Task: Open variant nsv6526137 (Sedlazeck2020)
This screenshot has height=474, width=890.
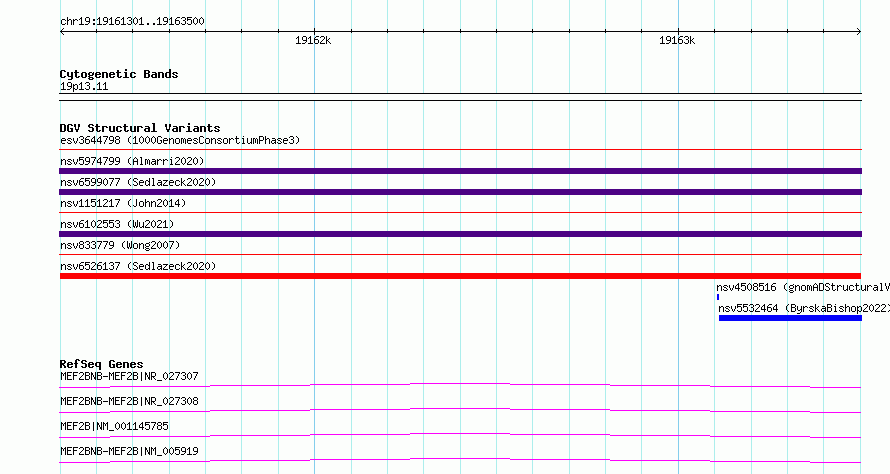Action: [x=138, y=266]
